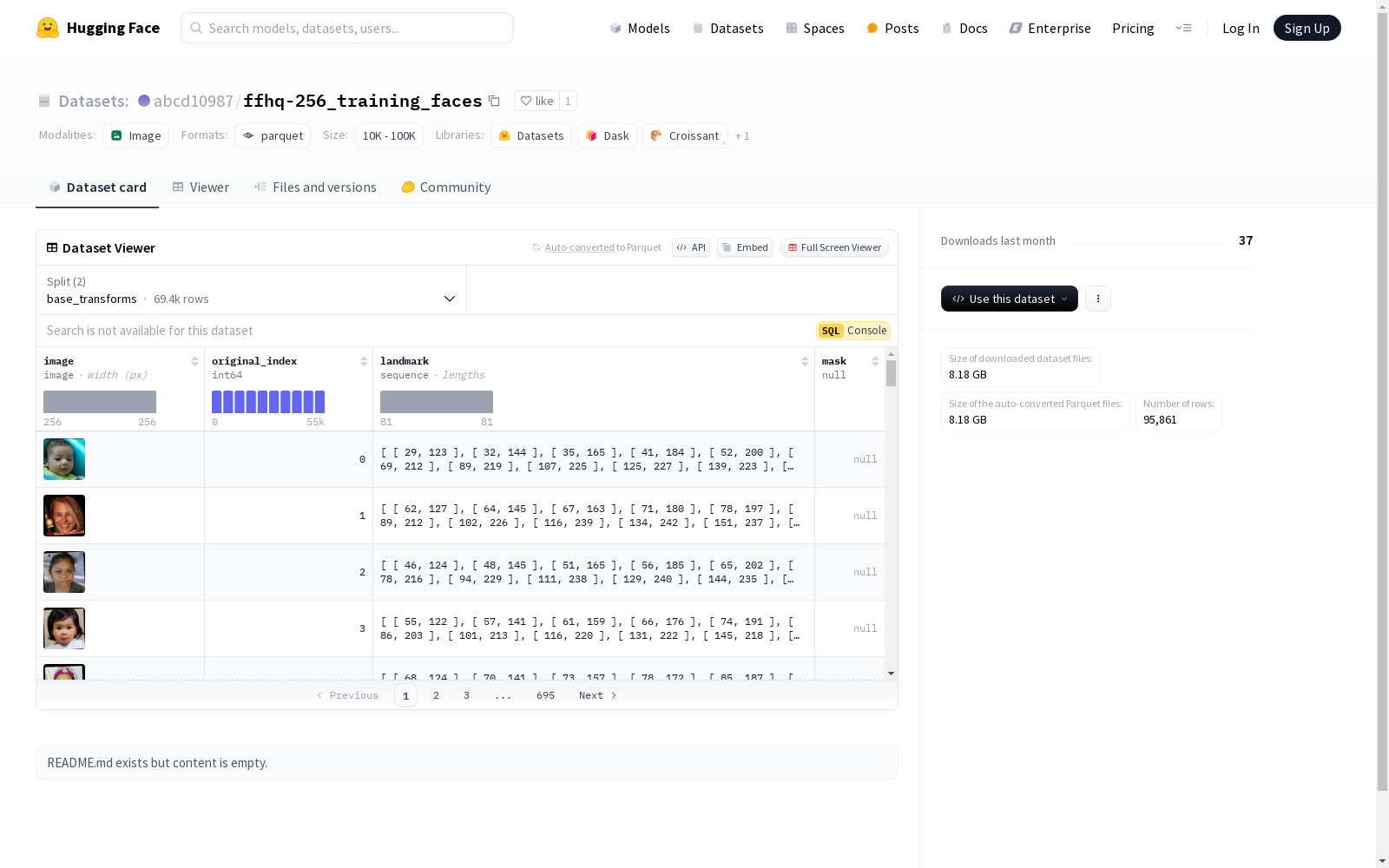Image resolution: width=1389 pixels, height=868 pixels.
Task: Copy dataset name with the copy icon
Action: pos(494,101)
